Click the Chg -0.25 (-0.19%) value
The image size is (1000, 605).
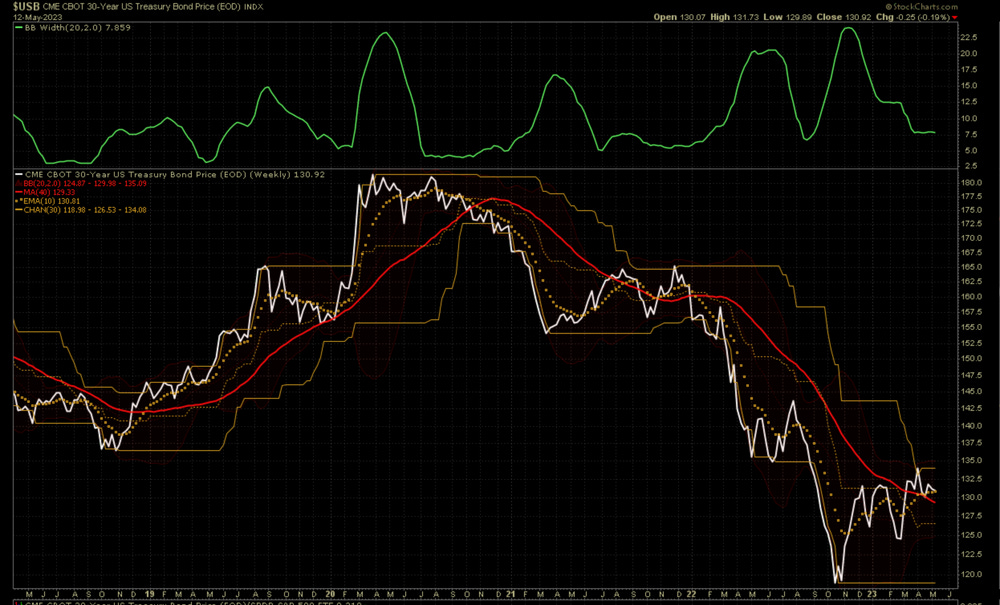[x=913, y=17]
